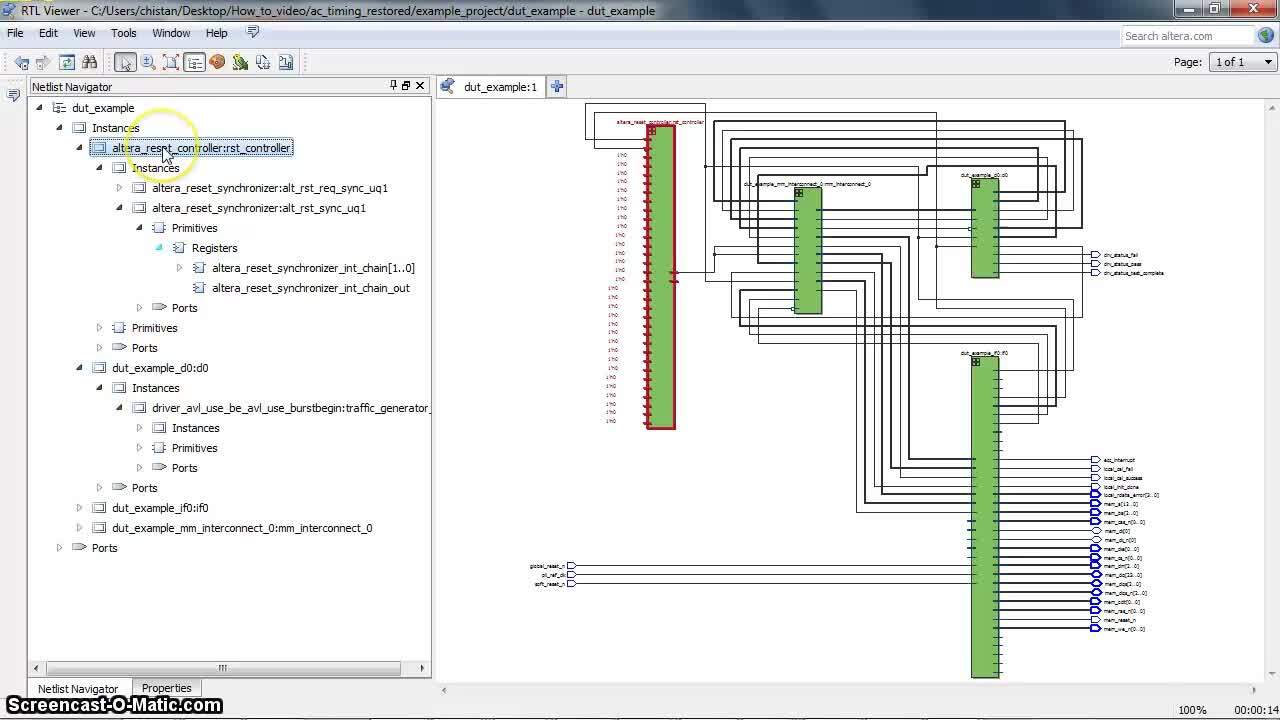Open Find with the binoculars icon
Screen dimensions: 1280x720
(x=89, y=62)
